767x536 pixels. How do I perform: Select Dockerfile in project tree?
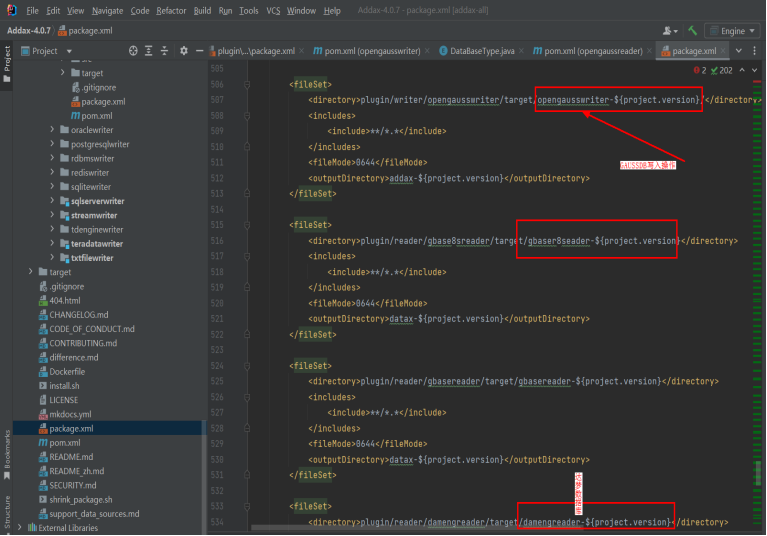pyautogui.click(x=67, y=372)
